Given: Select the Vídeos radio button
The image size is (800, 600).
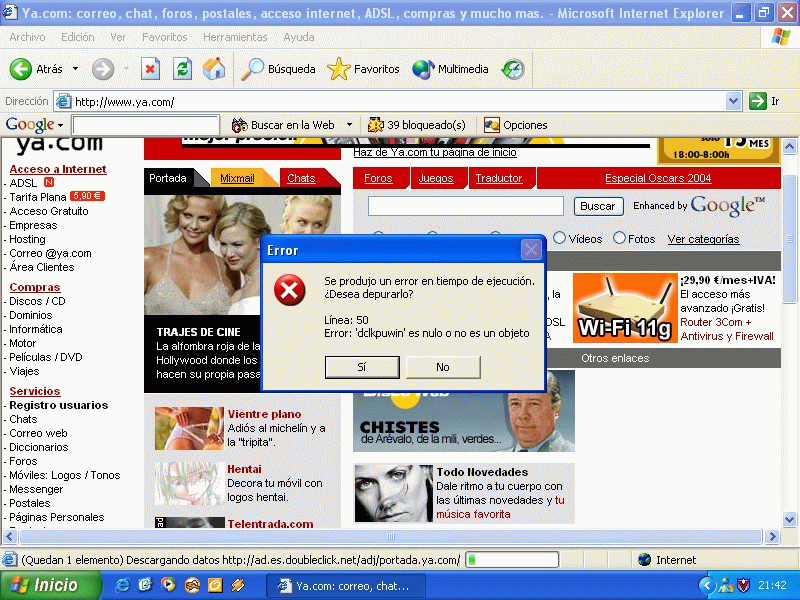Looking at the screenshot, I should click(560, 238).
